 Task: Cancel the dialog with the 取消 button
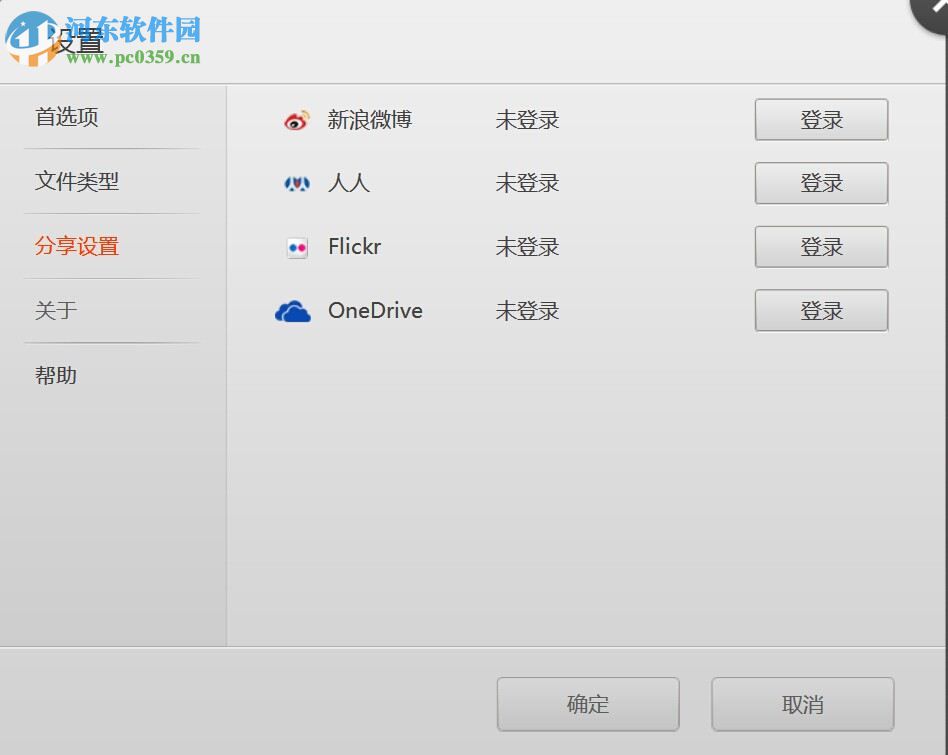802,703
